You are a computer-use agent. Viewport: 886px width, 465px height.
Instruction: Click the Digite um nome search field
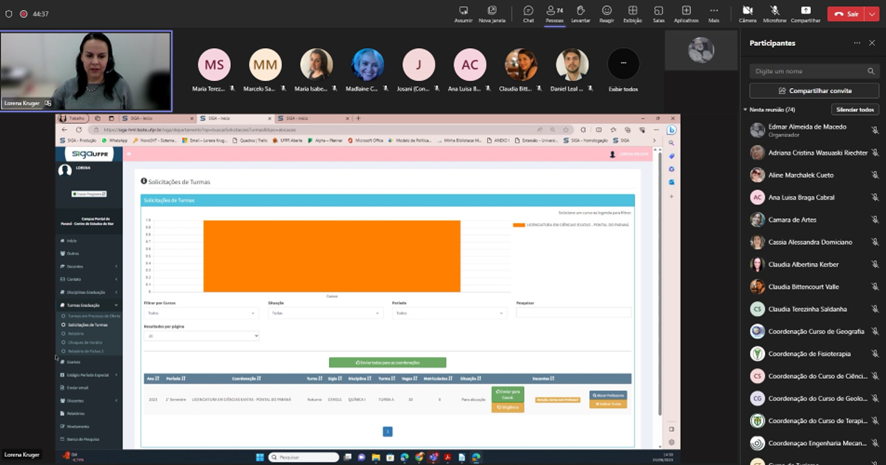pos(814,71)
